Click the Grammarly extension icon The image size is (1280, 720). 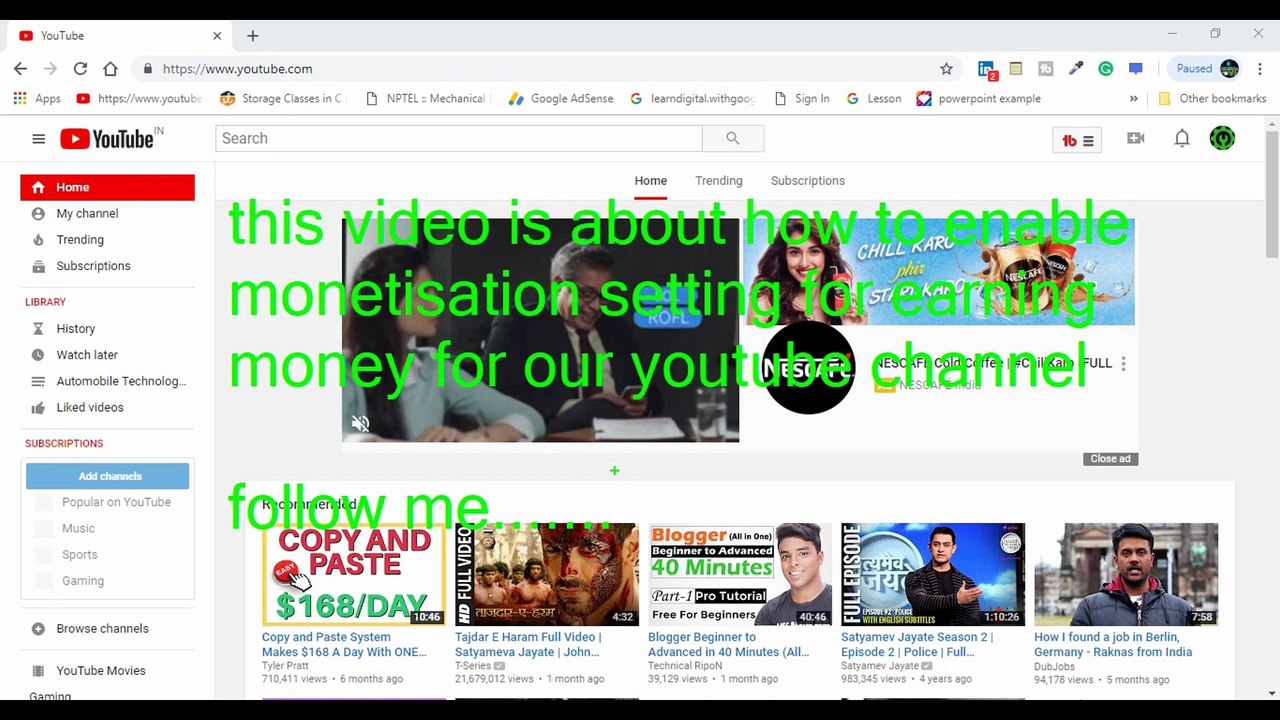(1105, 69)
